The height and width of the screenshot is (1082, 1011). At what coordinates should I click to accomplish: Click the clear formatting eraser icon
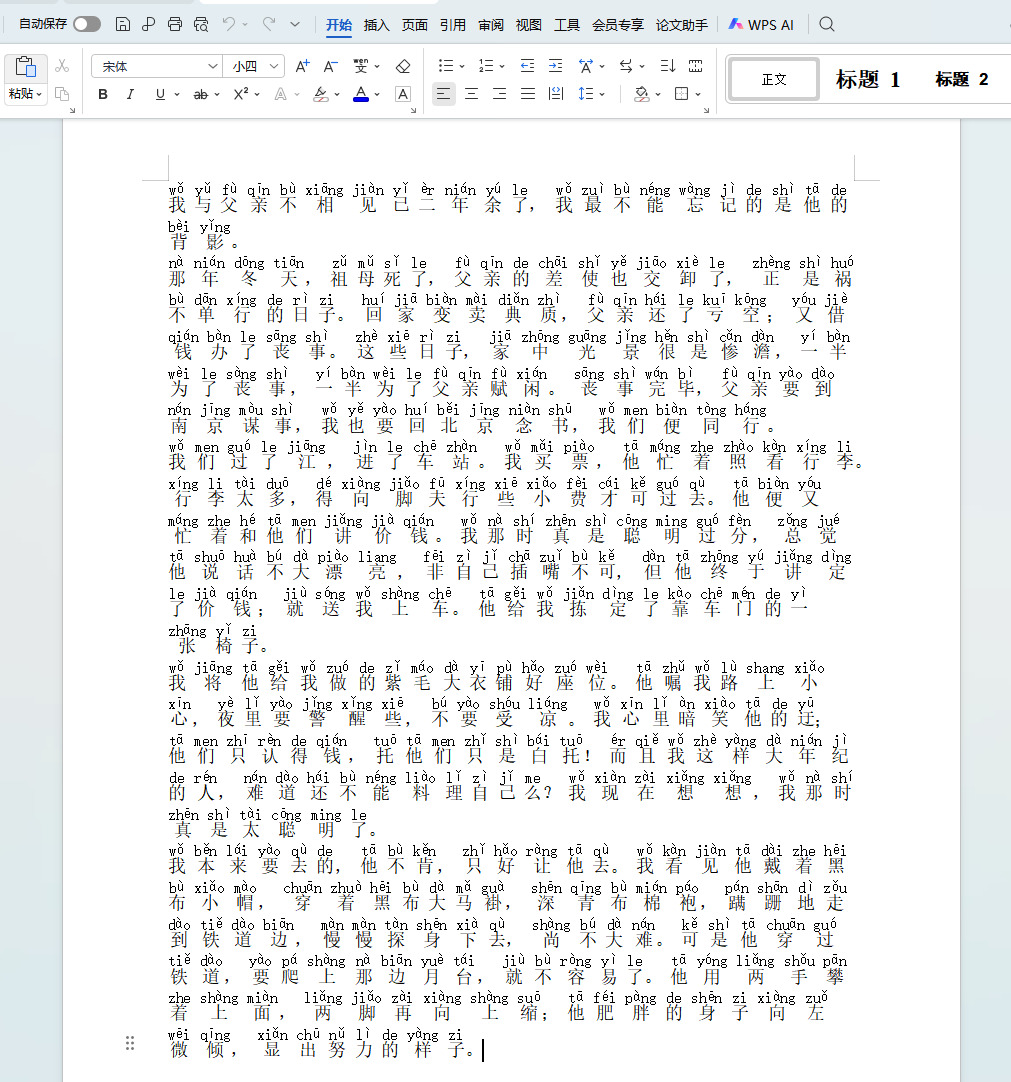pyautogui.click(x=403, y=66)
